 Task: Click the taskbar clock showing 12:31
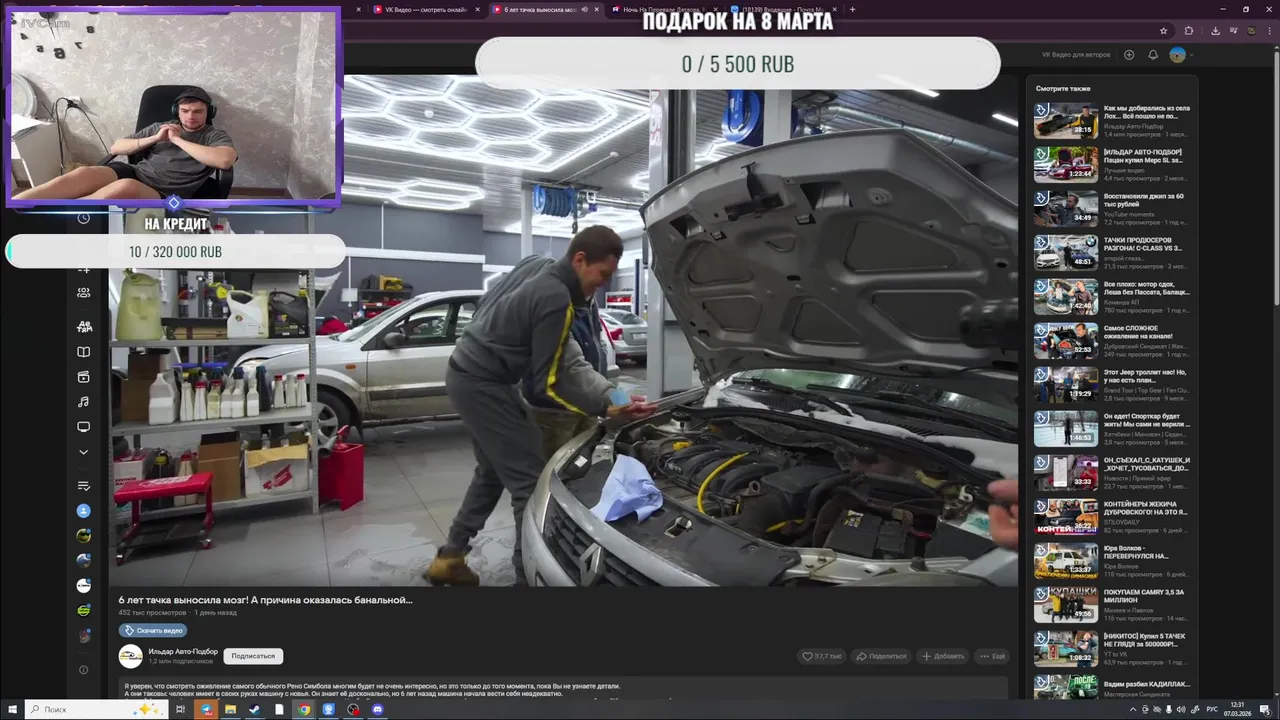click(x=1238, y=709)
